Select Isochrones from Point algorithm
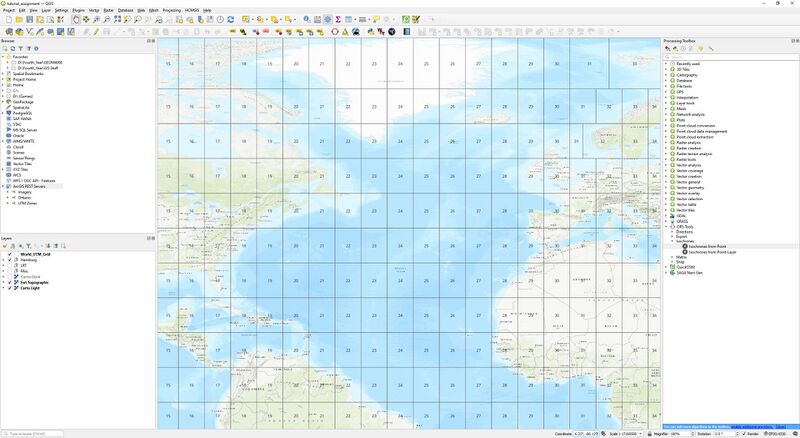Image resolution: width=800 pixels, height=438 pixels. click(708, 246)
